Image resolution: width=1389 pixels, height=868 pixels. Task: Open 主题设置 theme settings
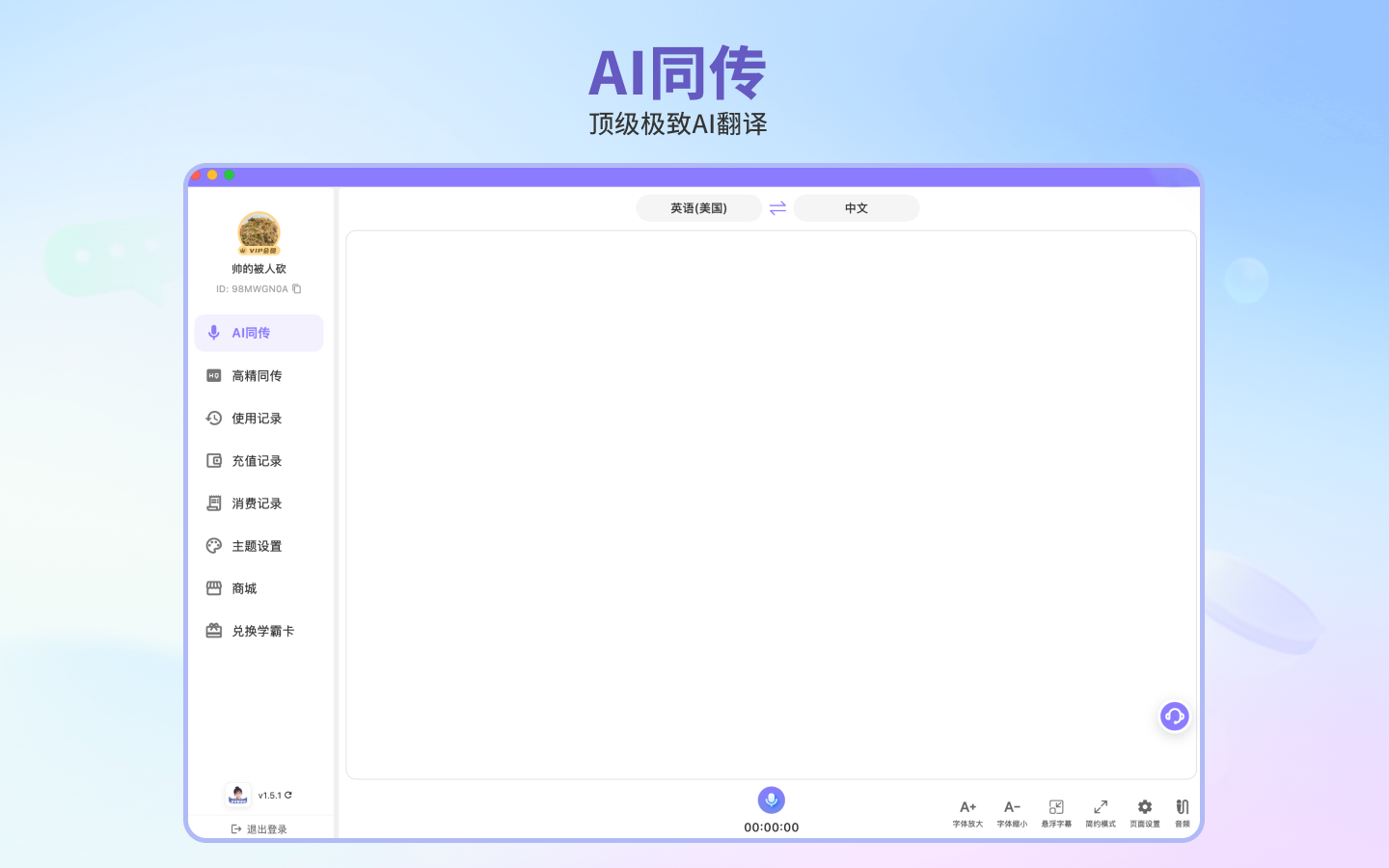pos(259,545)
